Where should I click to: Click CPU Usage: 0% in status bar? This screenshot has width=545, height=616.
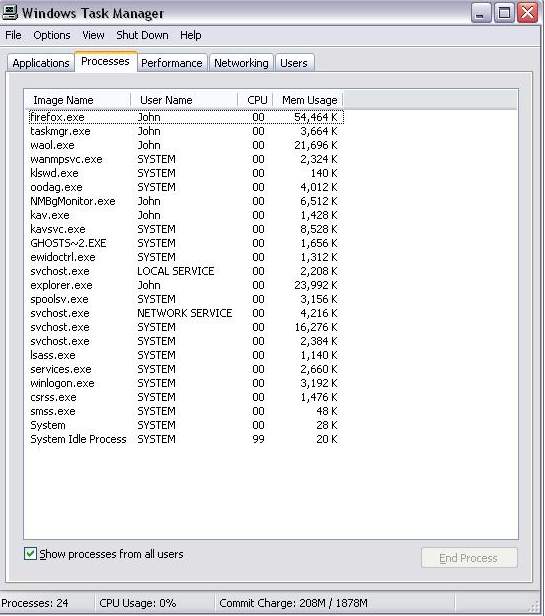(x=138, y=603)
